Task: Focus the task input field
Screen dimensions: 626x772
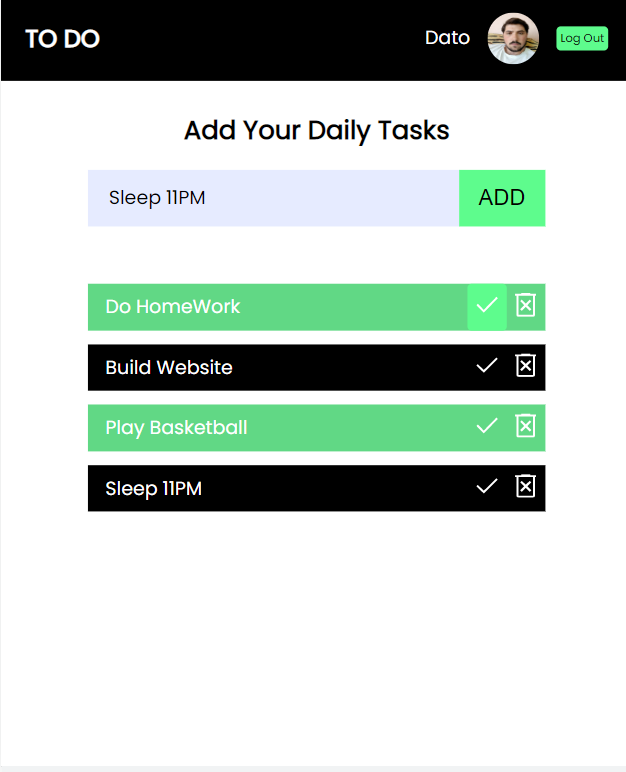Action: [273, 198]
